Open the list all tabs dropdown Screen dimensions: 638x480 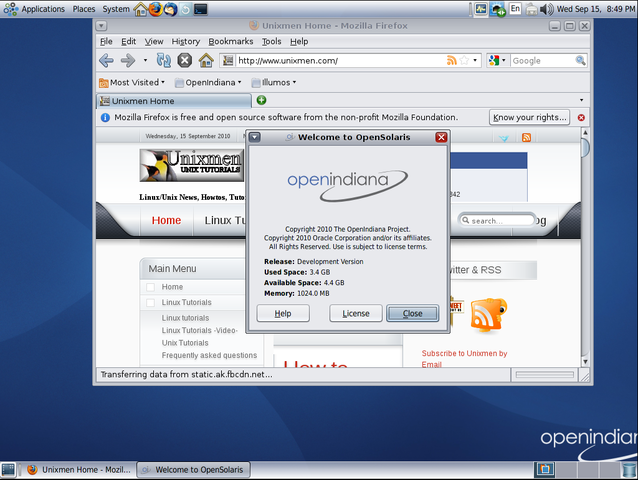(x=581, y=100)
